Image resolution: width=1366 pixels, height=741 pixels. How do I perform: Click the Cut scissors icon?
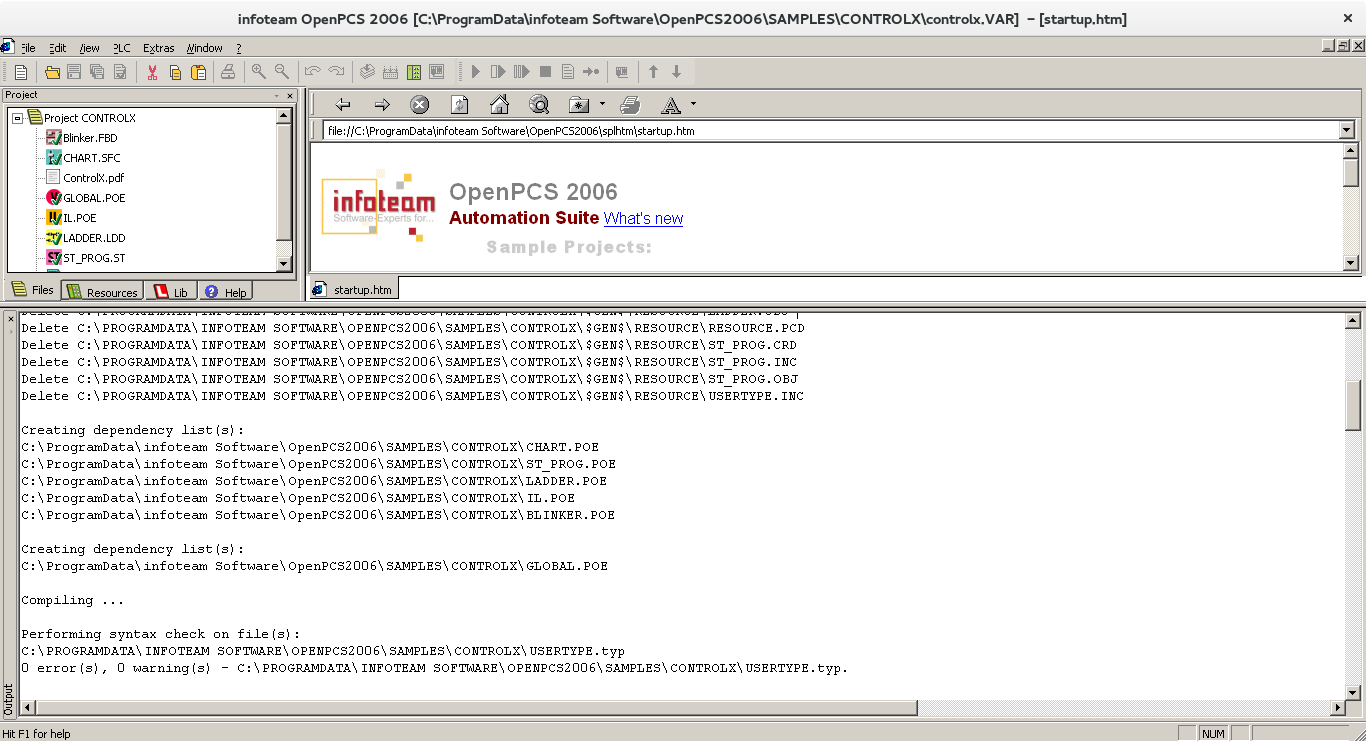152,72
